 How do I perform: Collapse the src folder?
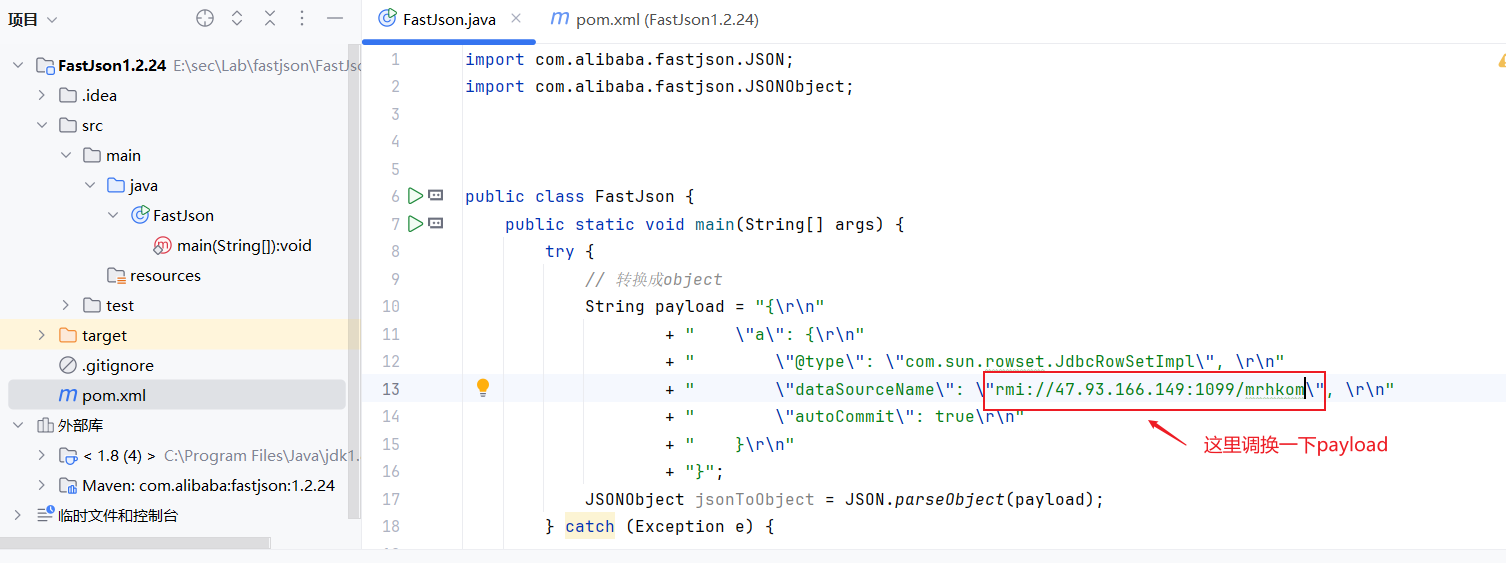(x=41, y=125)
